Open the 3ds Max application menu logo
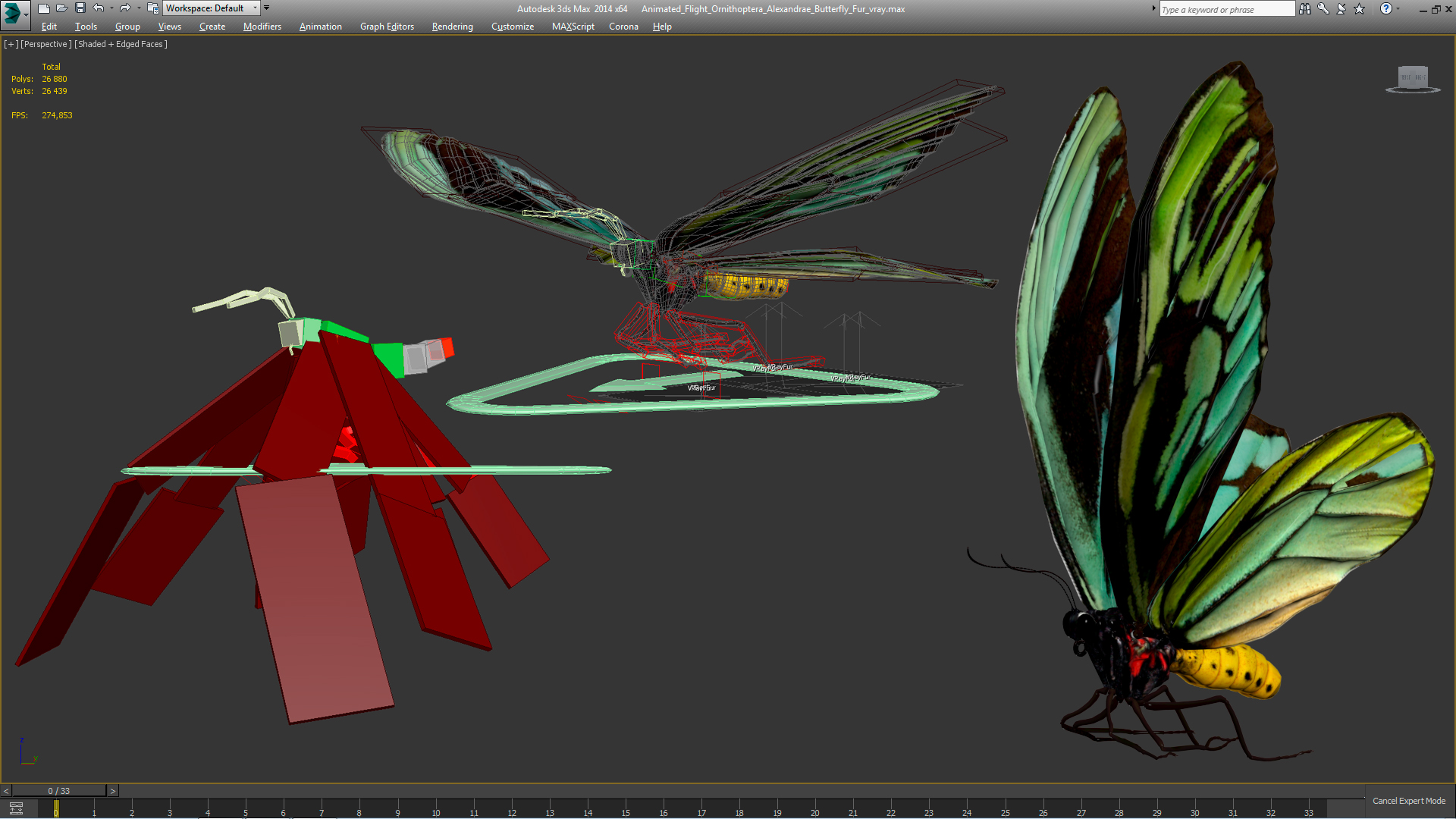The width and height of the screenshot is (1456, 819). [x=14, y=13]
